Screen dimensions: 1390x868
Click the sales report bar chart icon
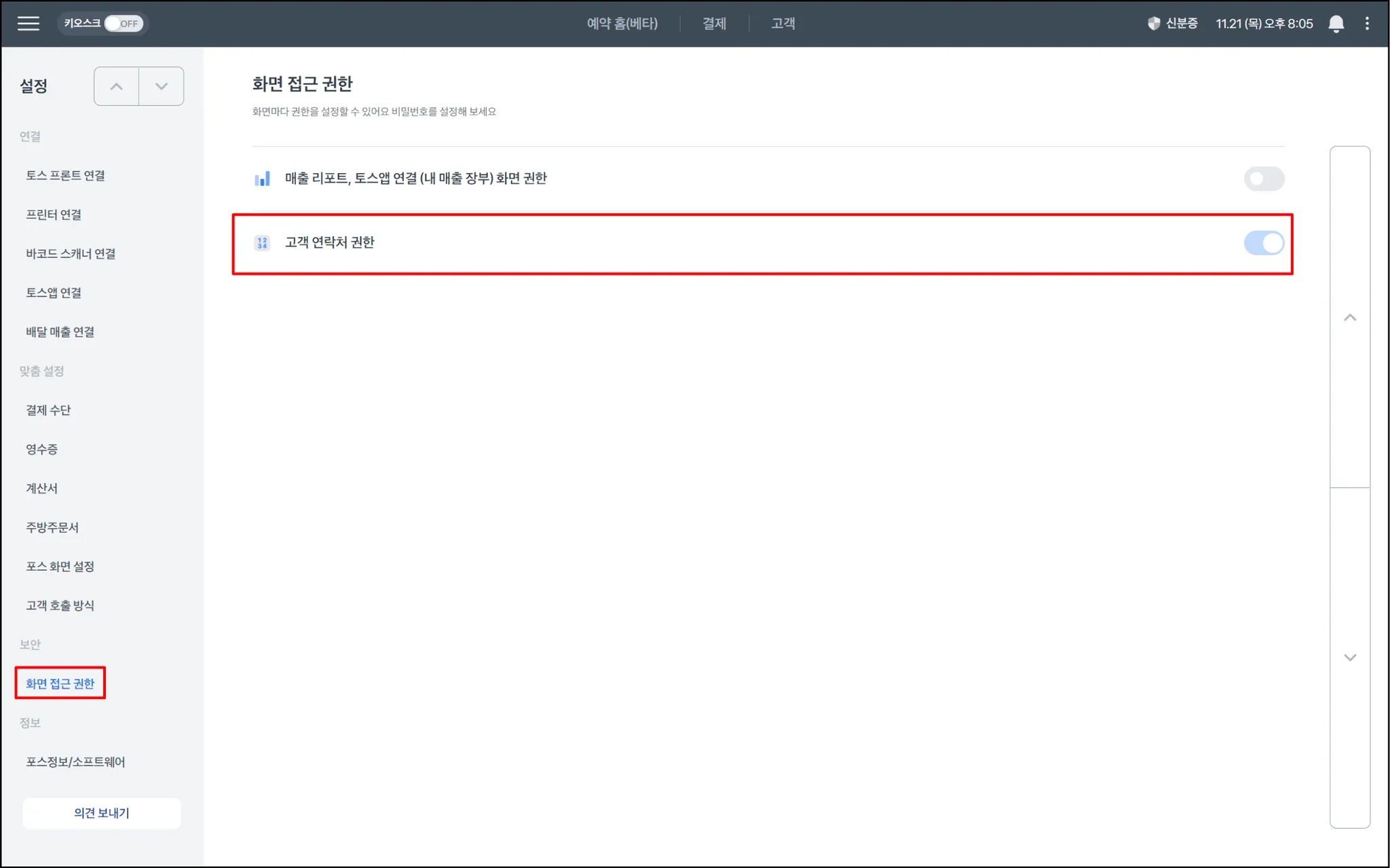262,178
